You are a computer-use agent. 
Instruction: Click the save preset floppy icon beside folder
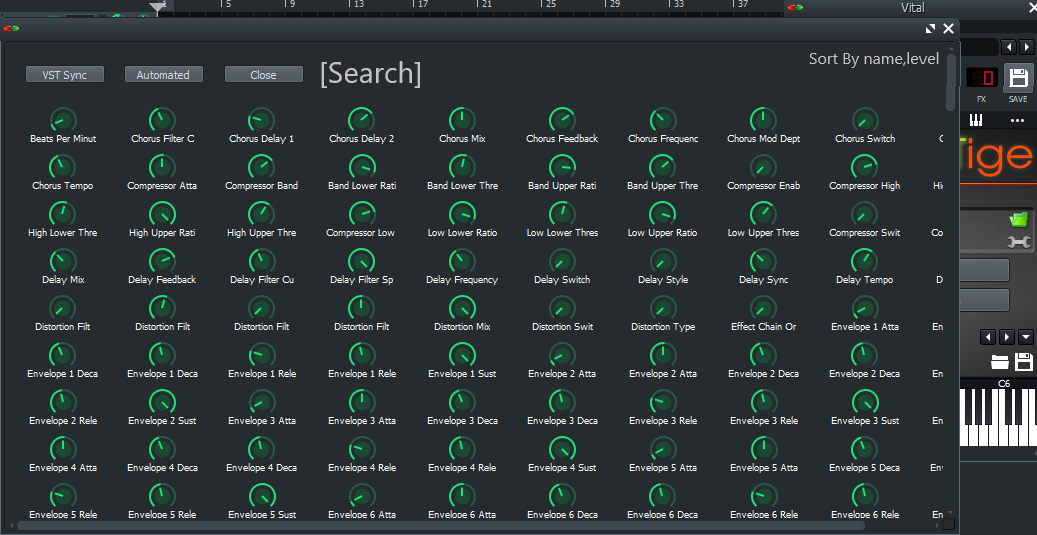click(x=1023, y=362)
